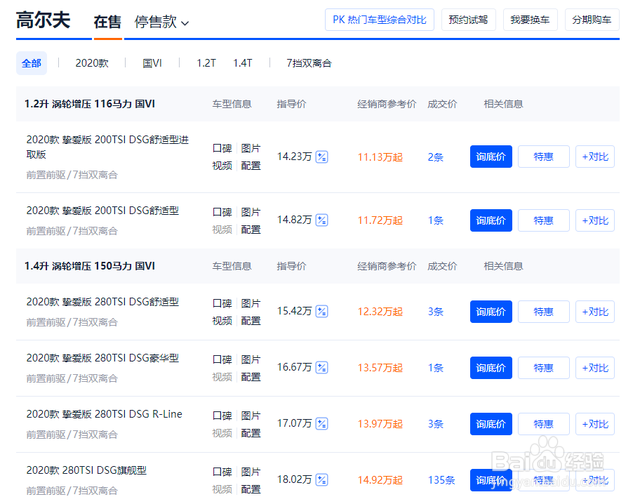This screenshot has width=640, height=504.
Task: Add 280TSI DSG豪华型 to 对比
Action: pyautogui.click(x=595, y=368)
